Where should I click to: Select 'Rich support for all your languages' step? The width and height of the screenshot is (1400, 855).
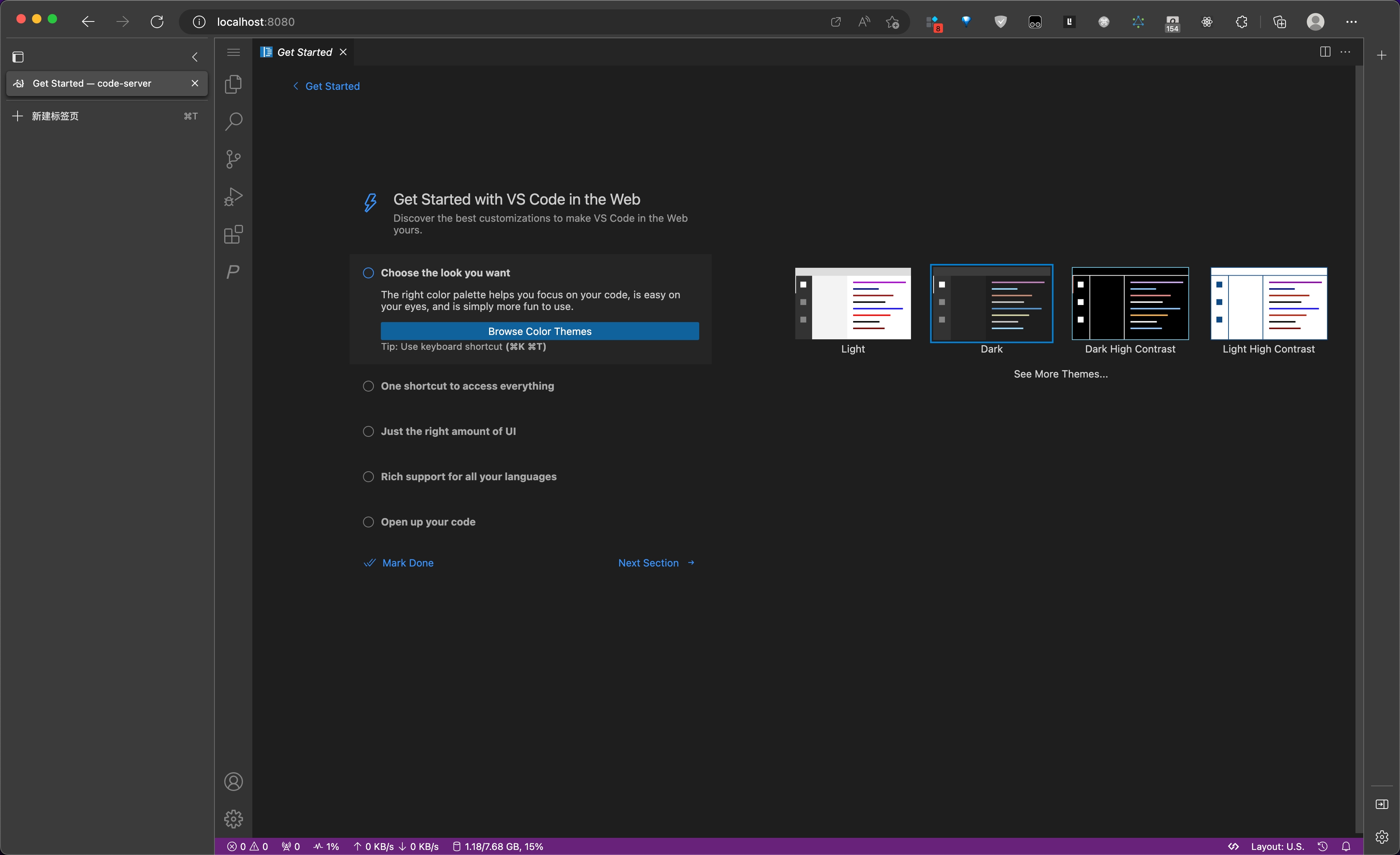[468, 477]
